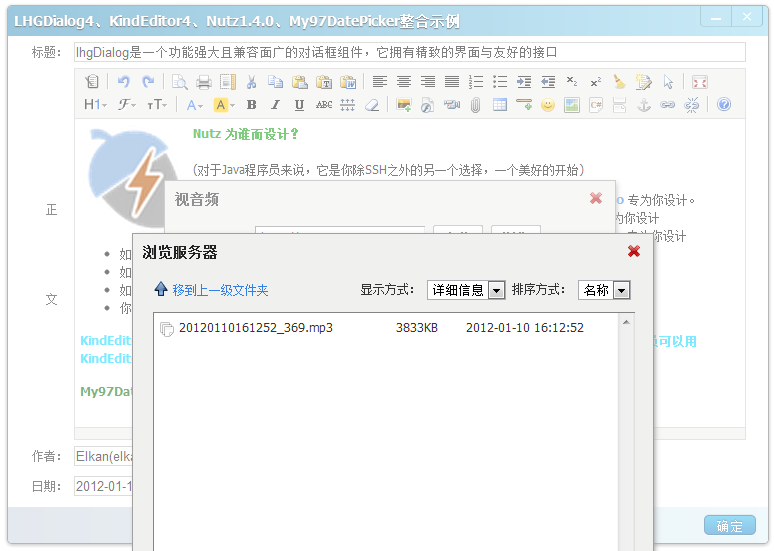Click into the 标题 title input field

pos(410,52)
